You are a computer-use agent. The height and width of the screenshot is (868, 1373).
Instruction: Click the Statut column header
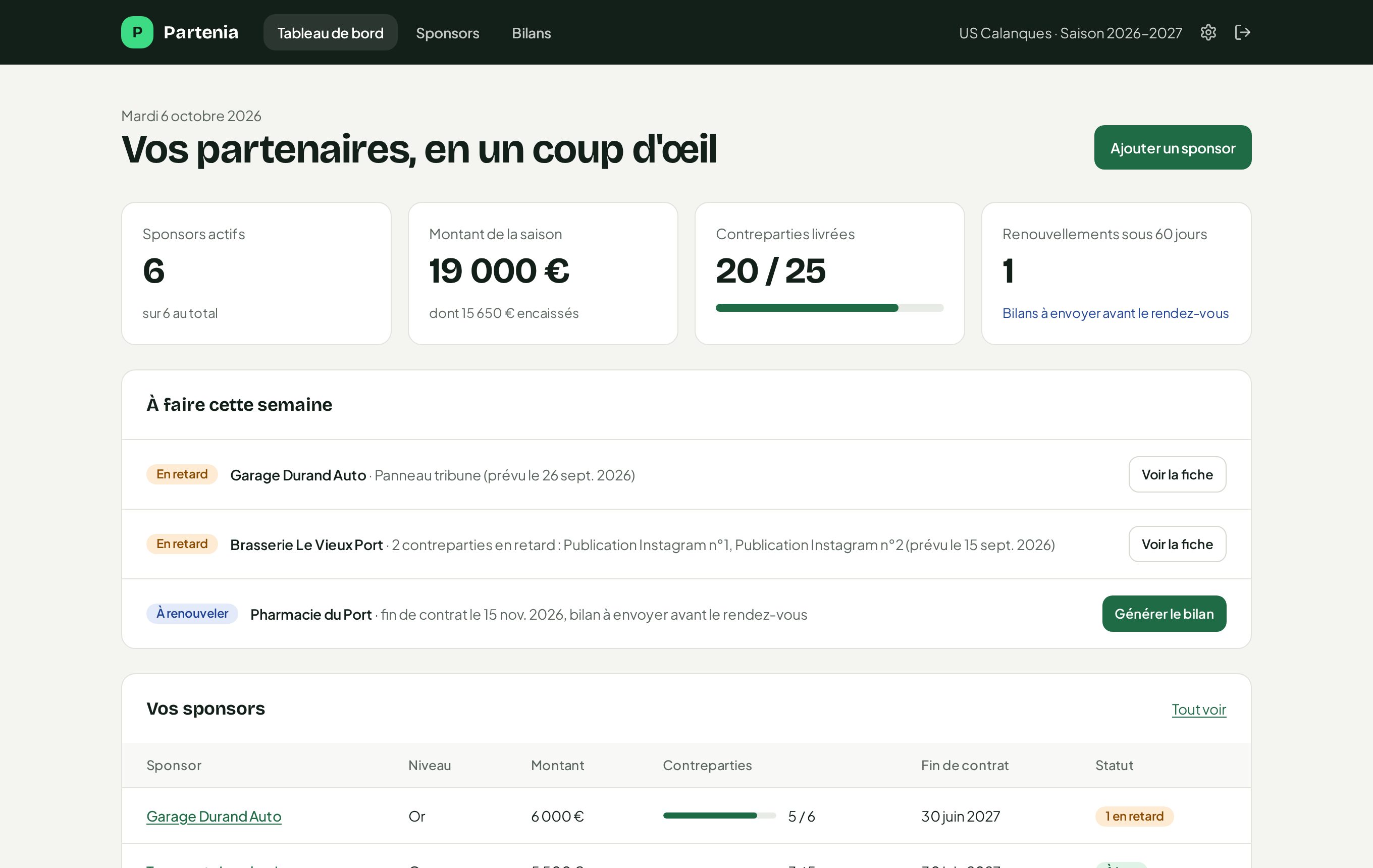1114,766
